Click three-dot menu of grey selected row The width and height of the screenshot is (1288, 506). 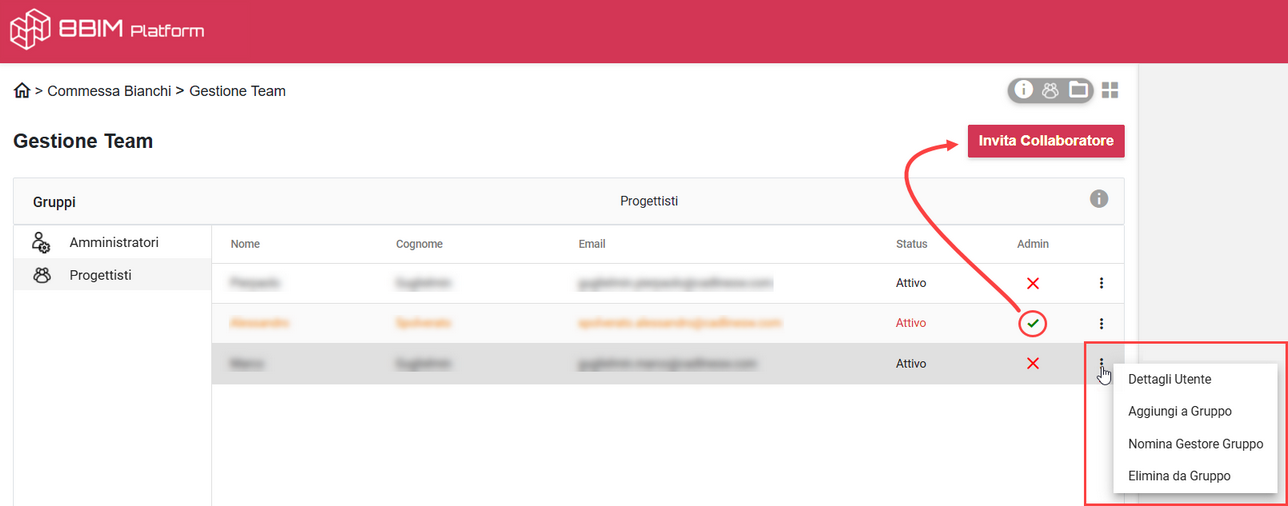pos(1101,364)
